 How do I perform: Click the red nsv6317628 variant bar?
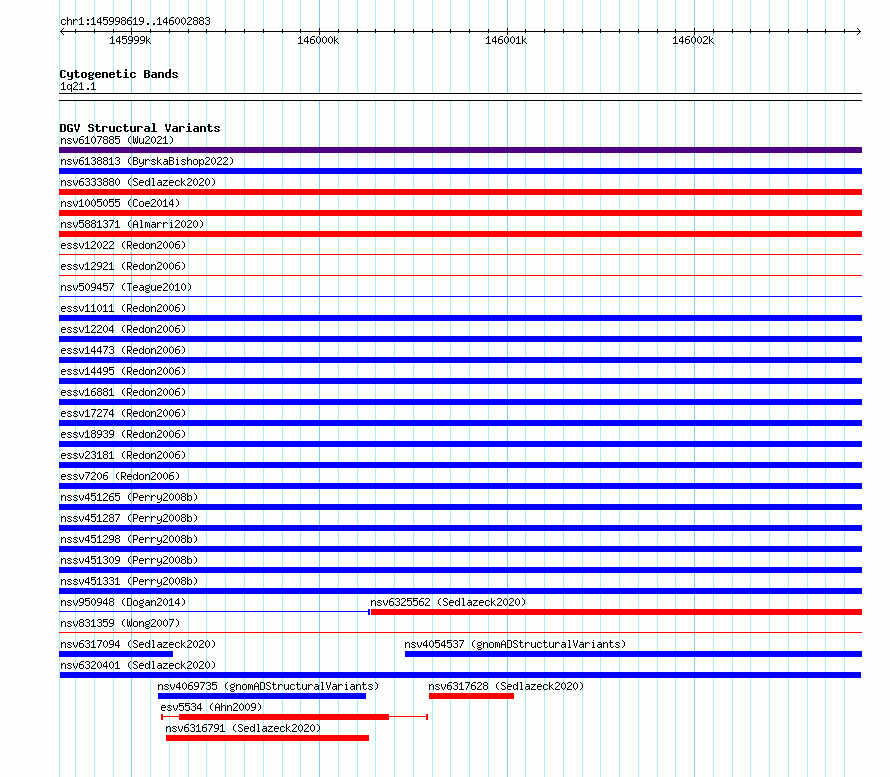[471, 696]
